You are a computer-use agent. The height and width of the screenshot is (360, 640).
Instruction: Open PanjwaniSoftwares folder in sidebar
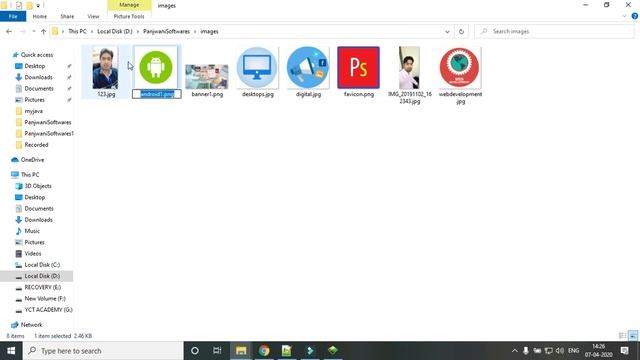click(x=48, y=122)
